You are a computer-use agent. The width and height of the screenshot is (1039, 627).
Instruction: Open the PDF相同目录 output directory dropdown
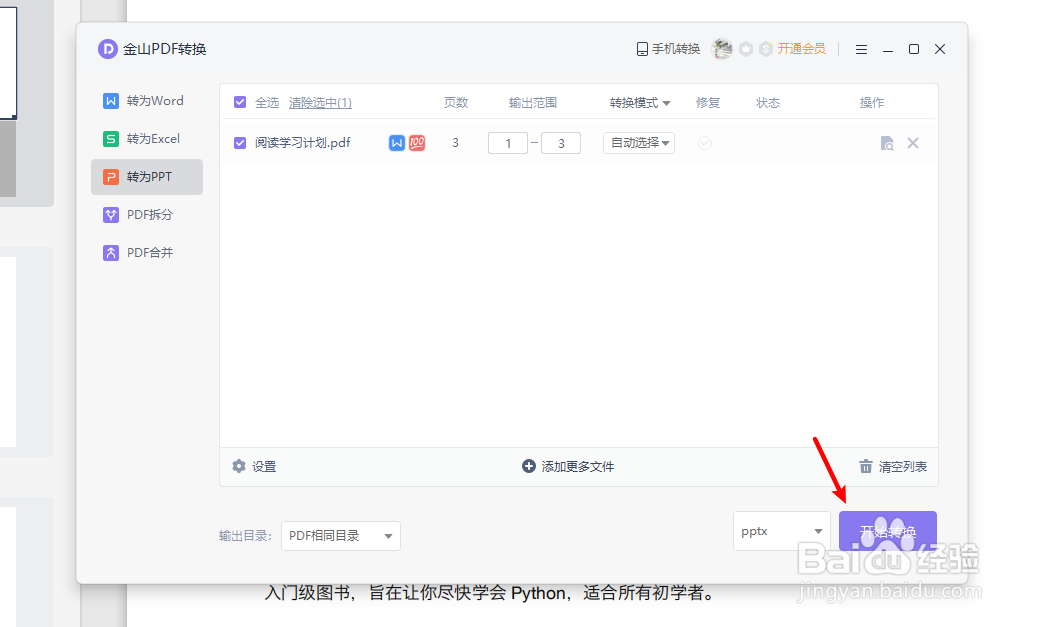340,536
